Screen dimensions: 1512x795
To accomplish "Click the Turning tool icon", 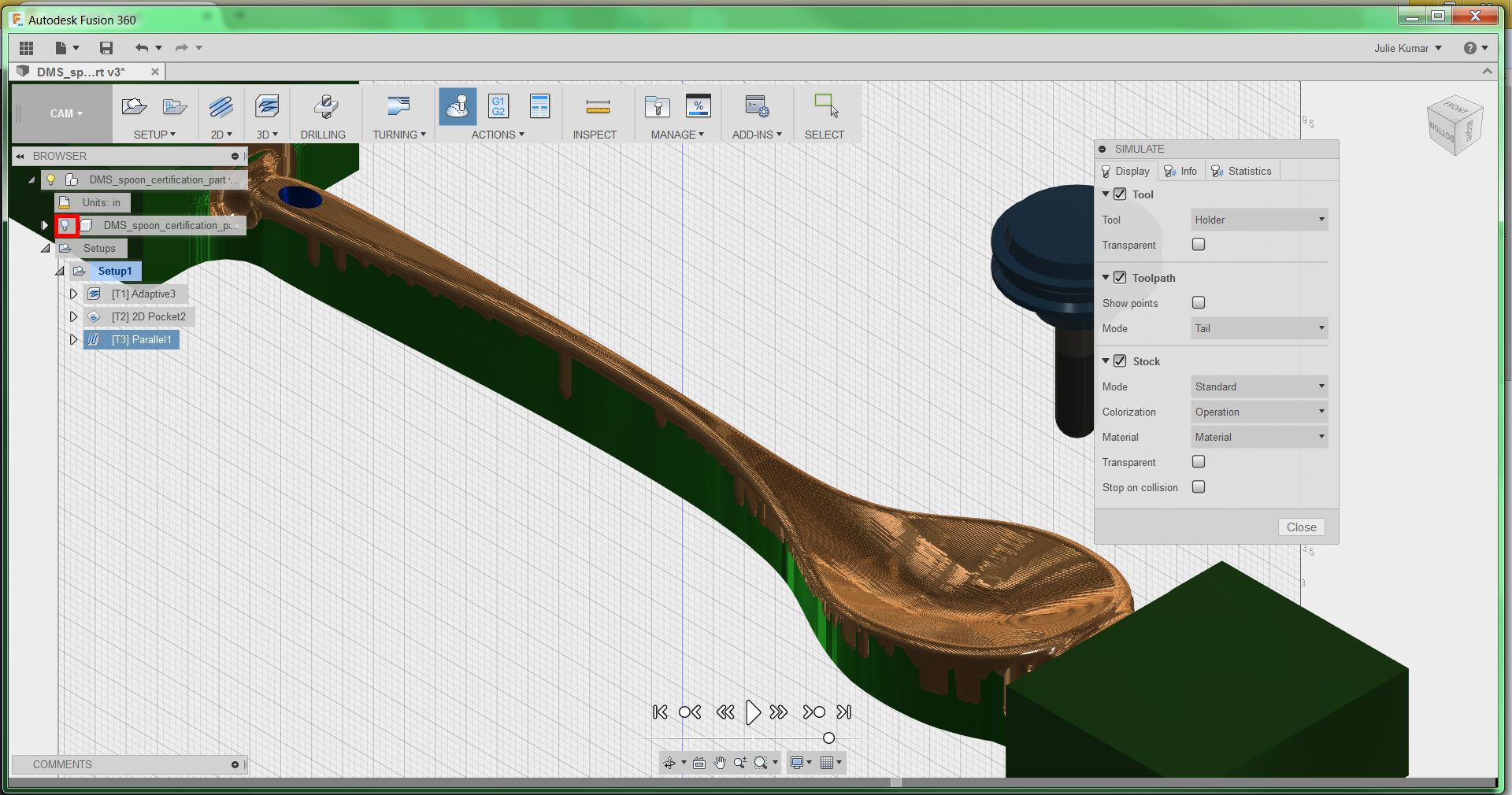I will coord(398,106).
